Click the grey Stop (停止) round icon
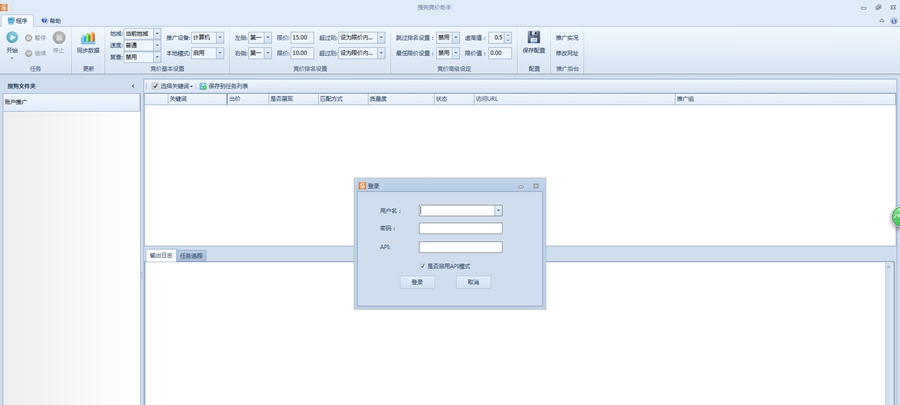The image size is (900, 405). point(59,38)
